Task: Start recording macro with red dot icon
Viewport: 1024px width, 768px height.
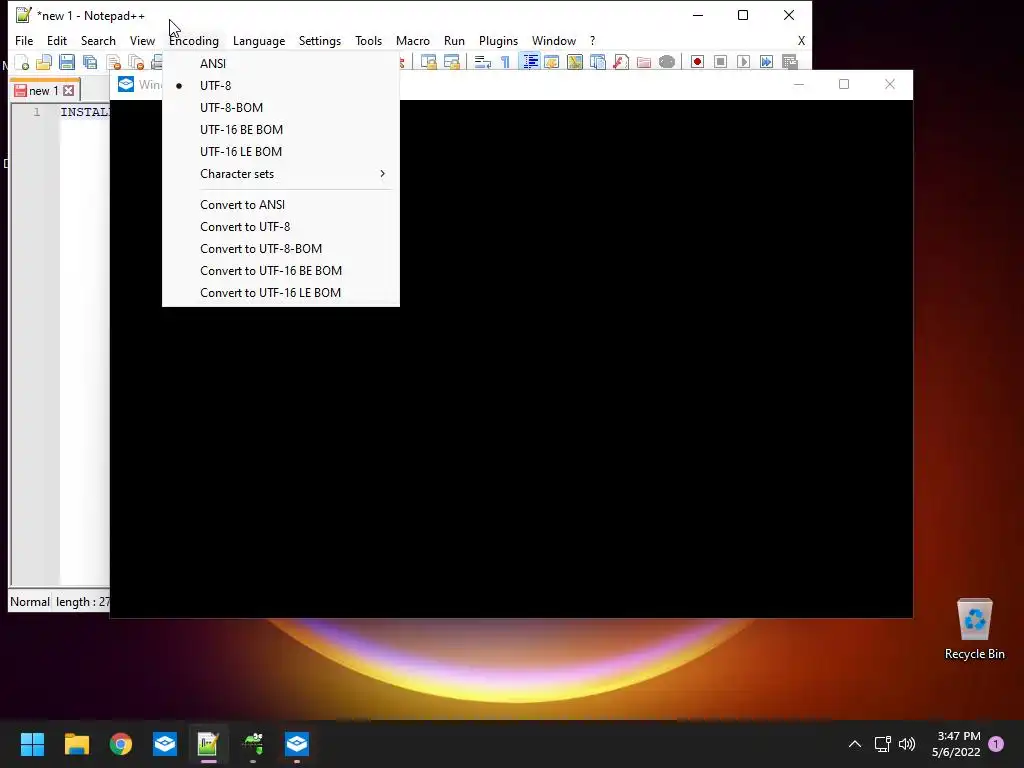Action: 697,62
